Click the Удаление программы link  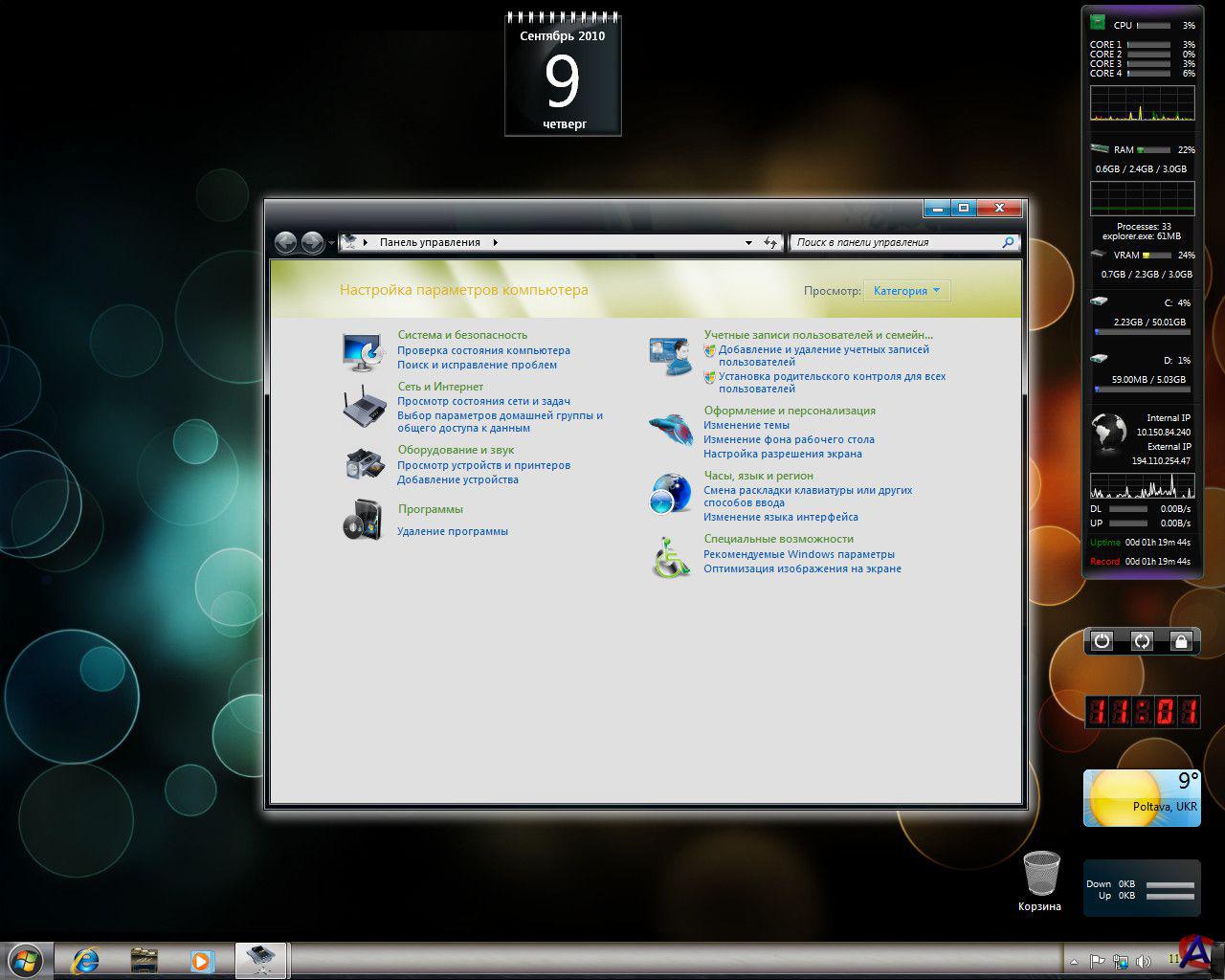click(x=453, y=531)
